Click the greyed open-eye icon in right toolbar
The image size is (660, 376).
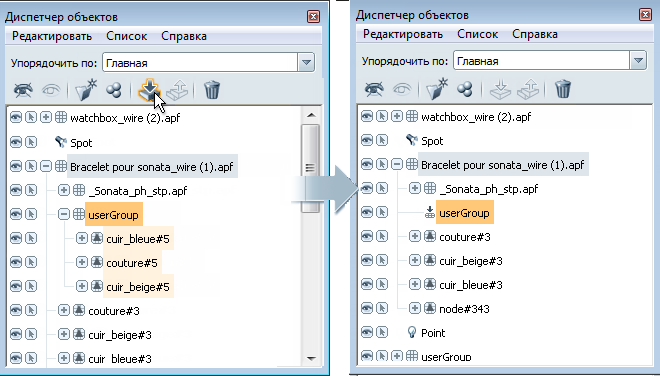tap(402, 88)
